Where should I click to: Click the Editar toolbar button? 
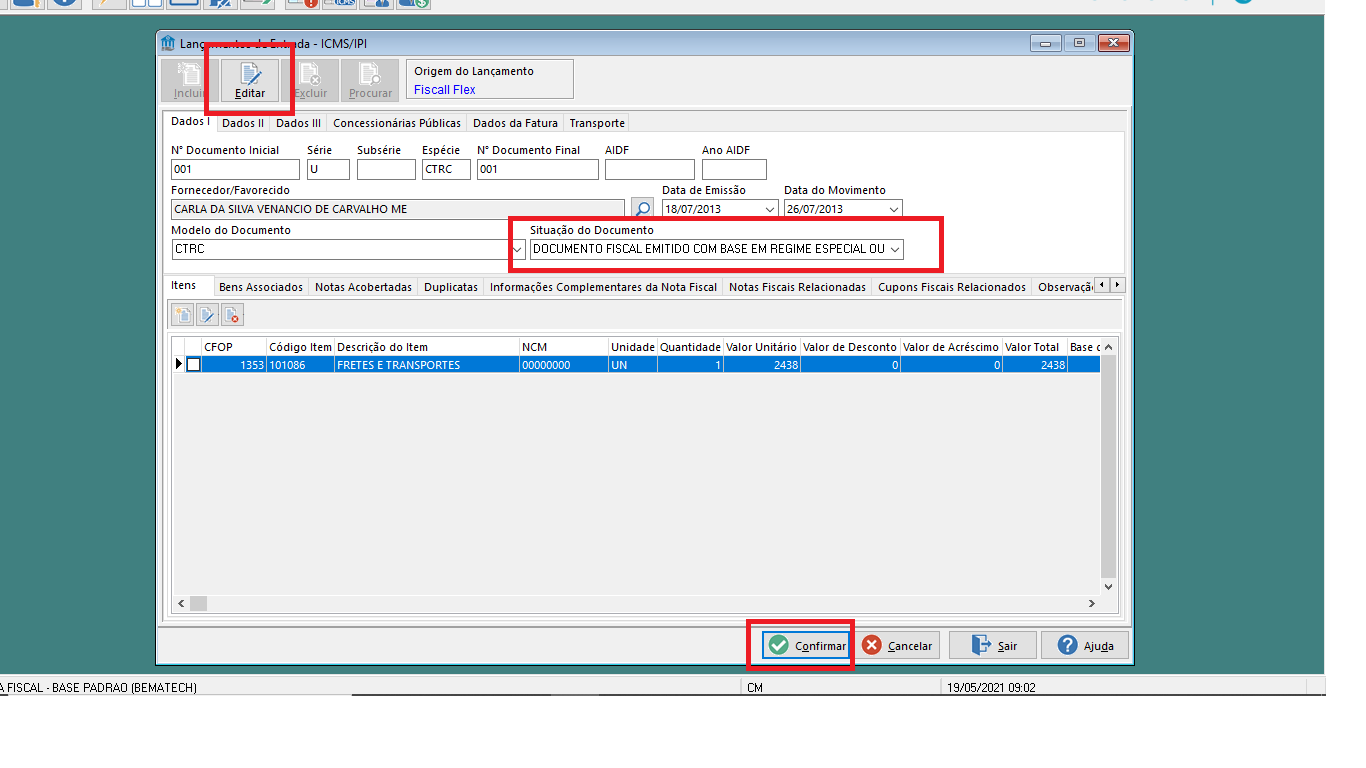(250, 81)
